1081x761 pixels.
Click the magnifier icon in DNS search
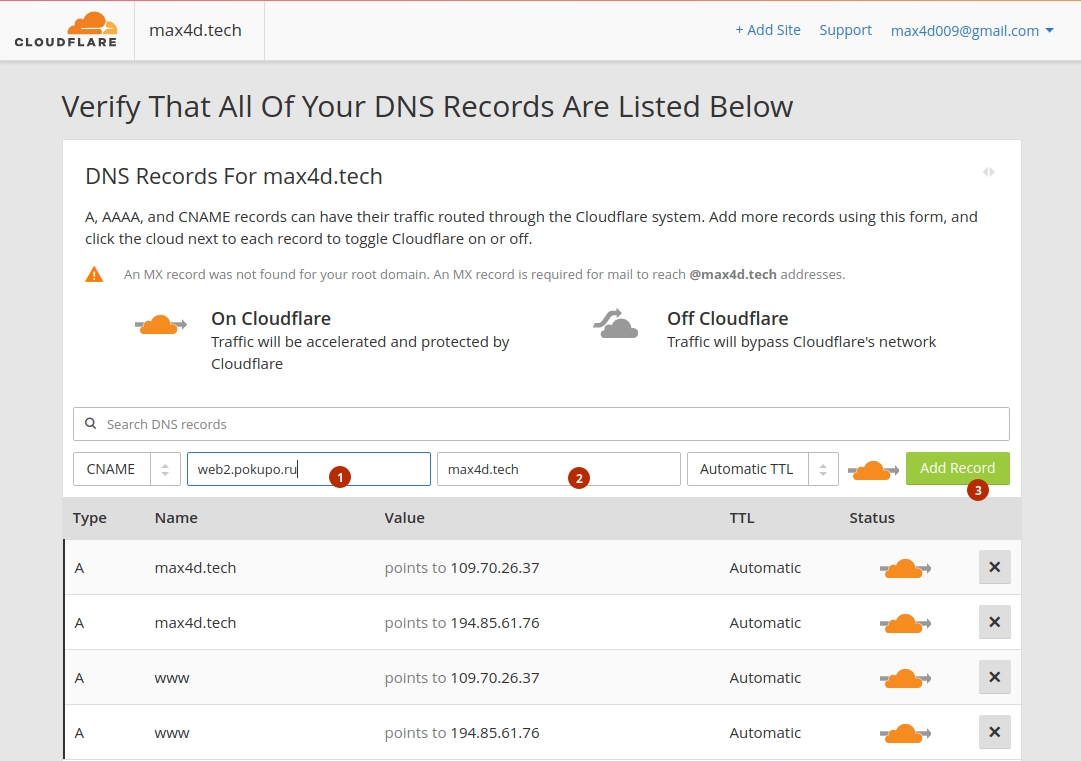(x=90, y=424)
